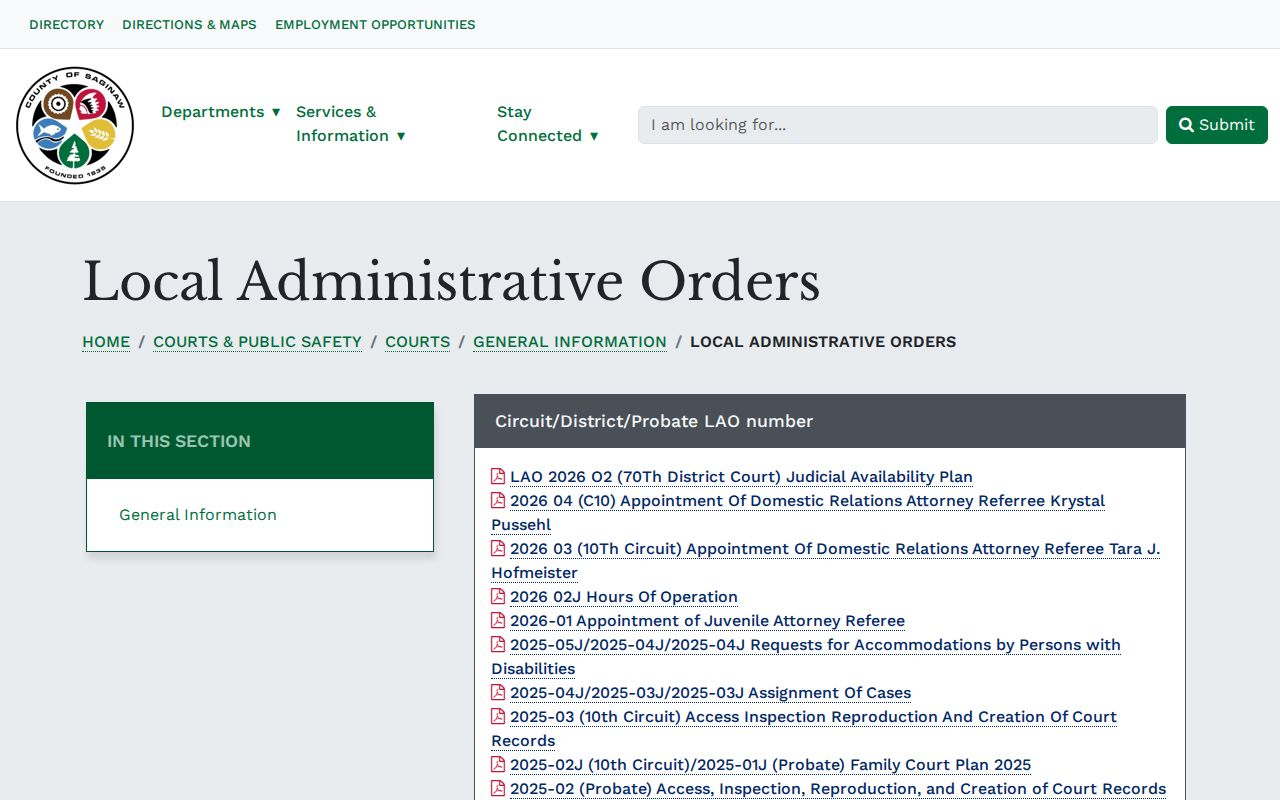1280x800 pixels.
Task: Go to HOME breadcrumb
Action: click(106, 342)
